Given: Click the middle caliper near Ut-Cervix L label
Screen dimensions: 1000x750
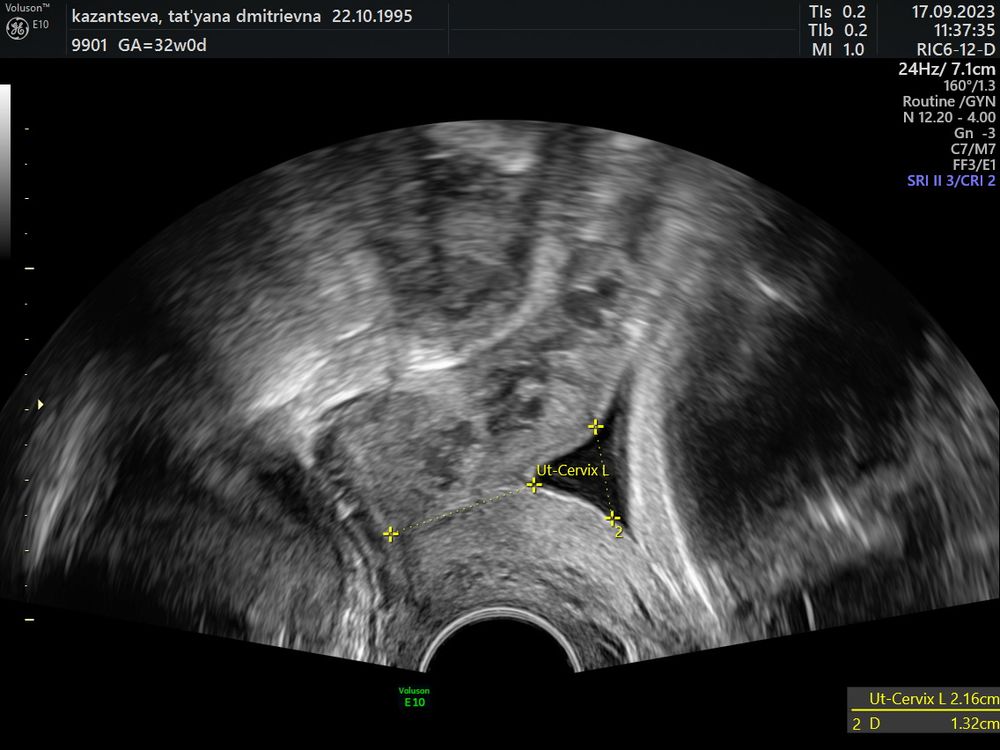Looking at the screenshot, I should pos(534,485).
